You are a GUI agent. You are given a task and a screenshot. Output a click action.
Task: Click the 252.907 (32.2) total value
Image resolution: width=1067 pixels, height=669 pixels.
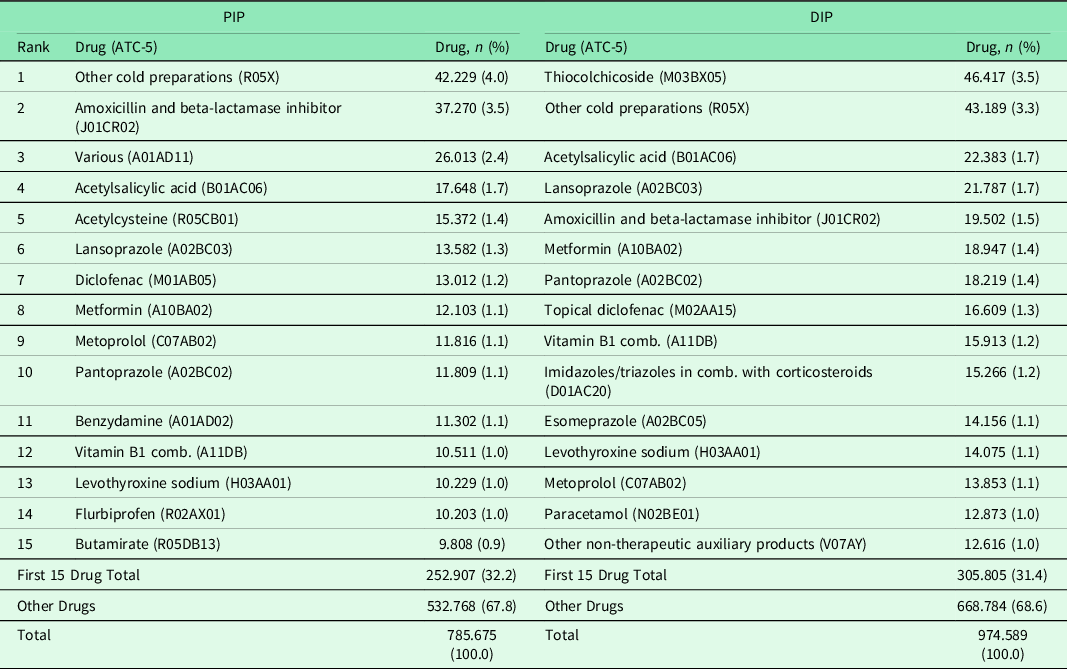468,575
